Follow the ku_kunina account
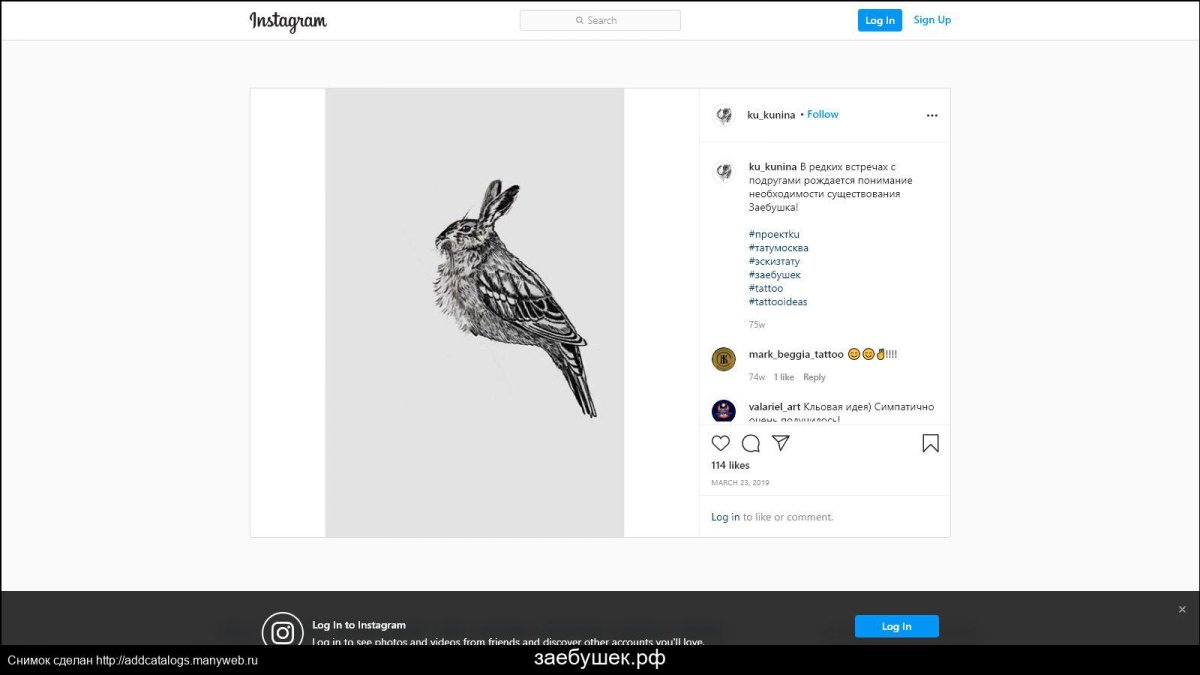The height and width of the screenshot is (675, 1200). (823, 114)
